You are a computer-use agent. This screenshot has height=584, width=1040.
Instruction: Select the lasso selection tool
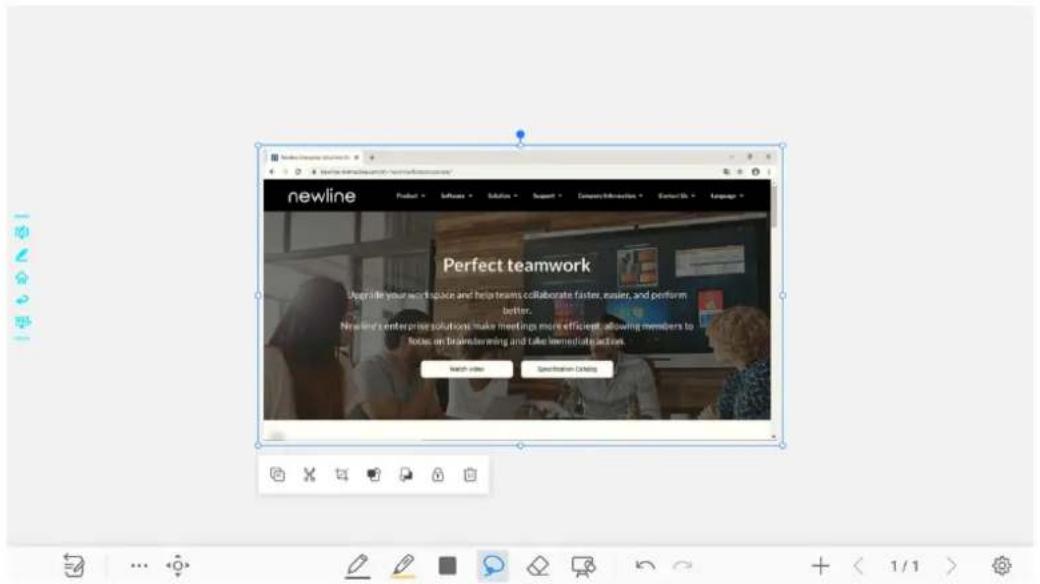tap(493, 566)
